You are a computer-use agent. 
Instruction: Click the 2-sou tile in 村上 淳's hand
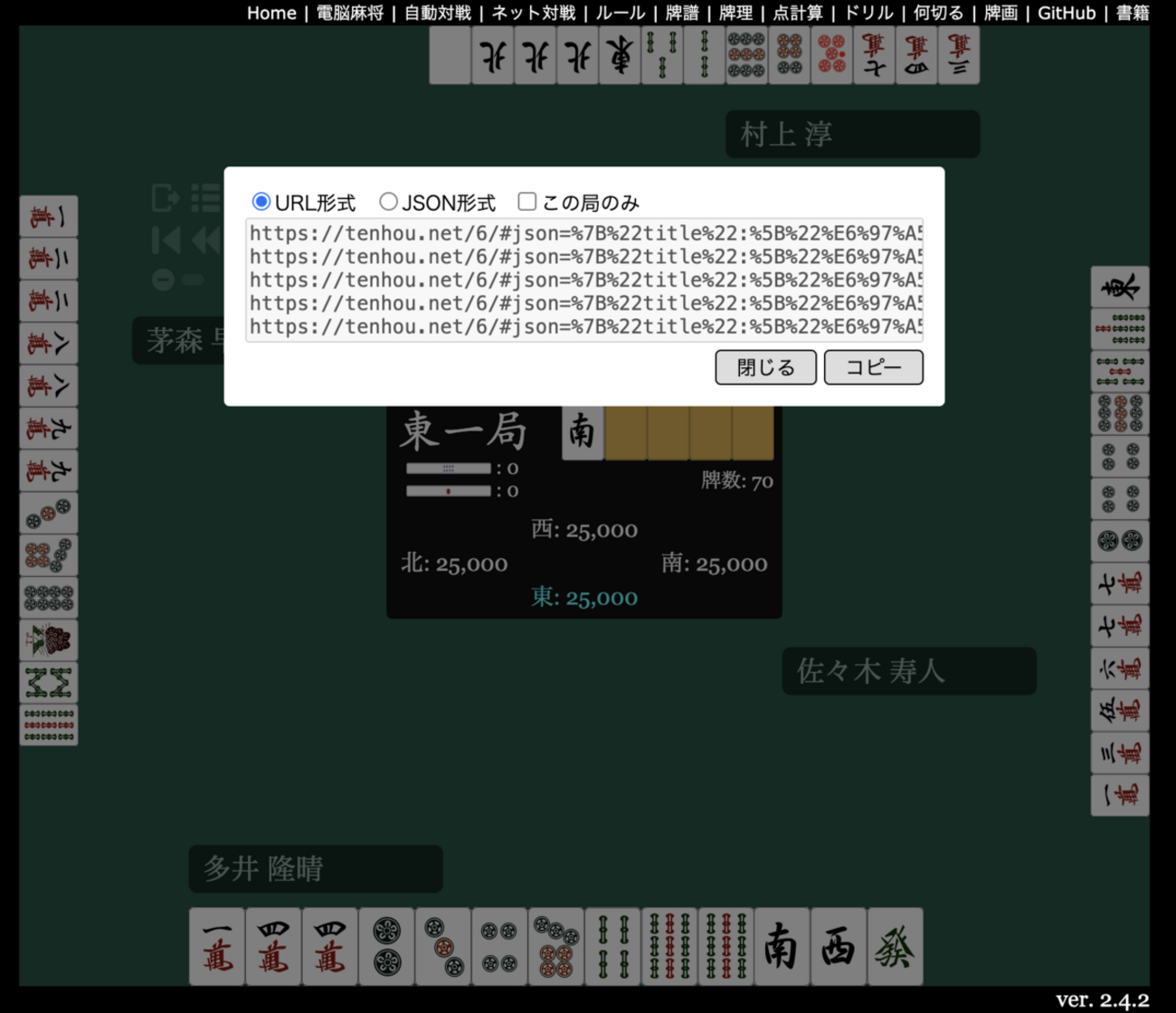pyautogui.click(x=704, y=55)
